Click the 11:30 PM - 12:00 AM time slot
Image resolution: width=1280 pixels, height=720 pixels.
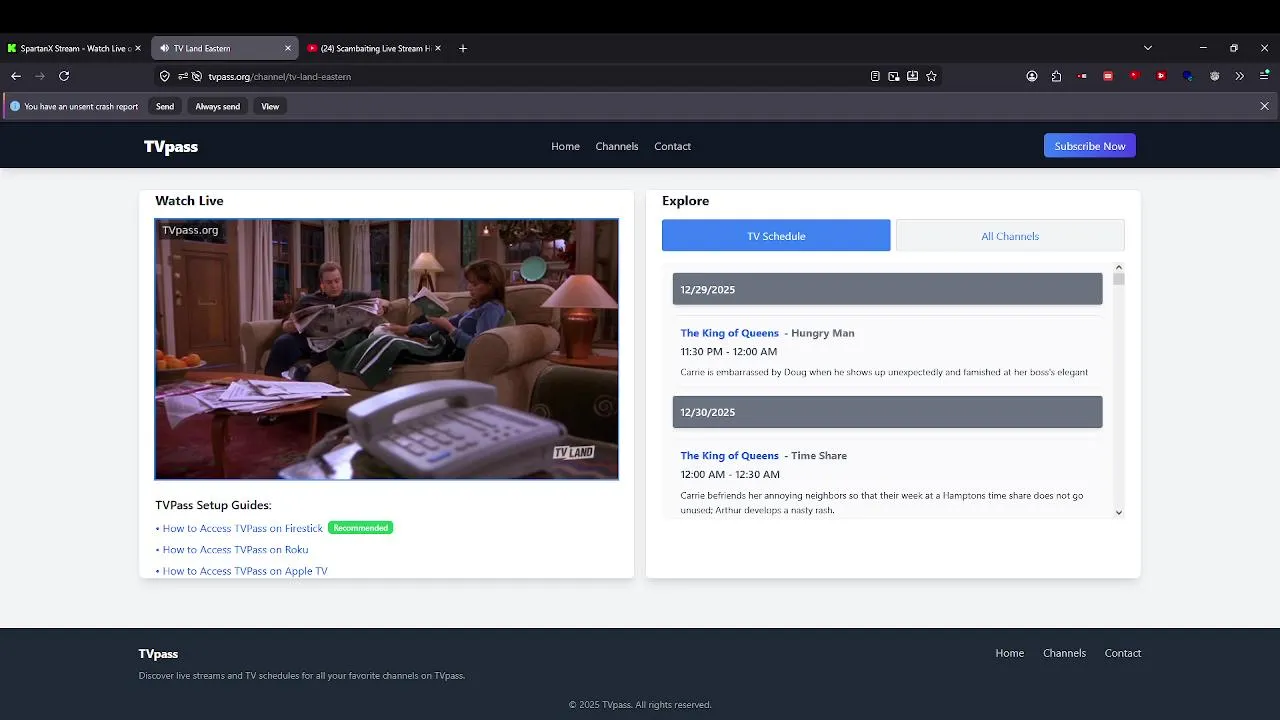[x=728, y=352]
